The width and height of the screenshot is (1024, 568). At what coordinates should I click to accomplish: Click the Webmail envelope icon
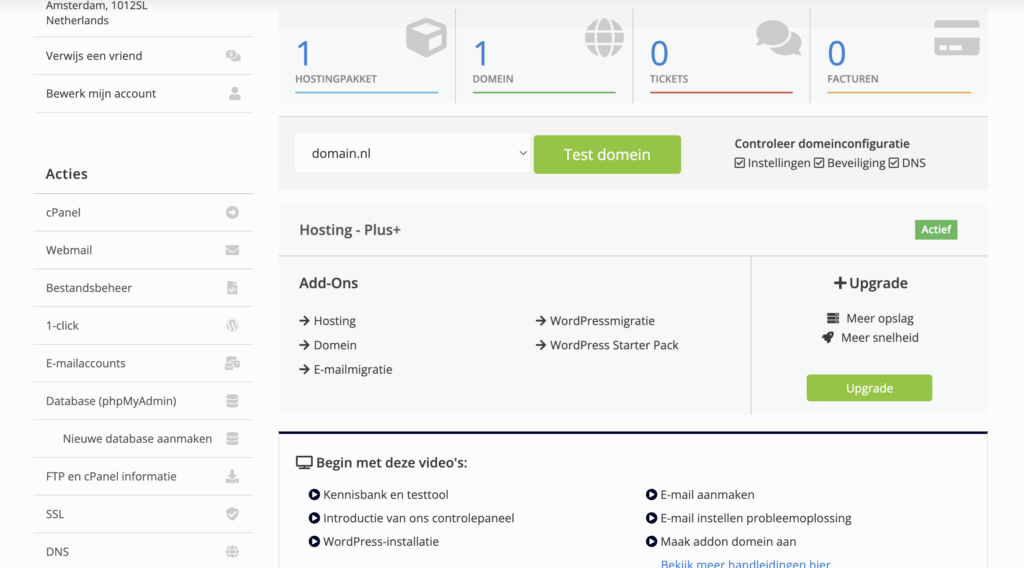[x=232, y=250]
